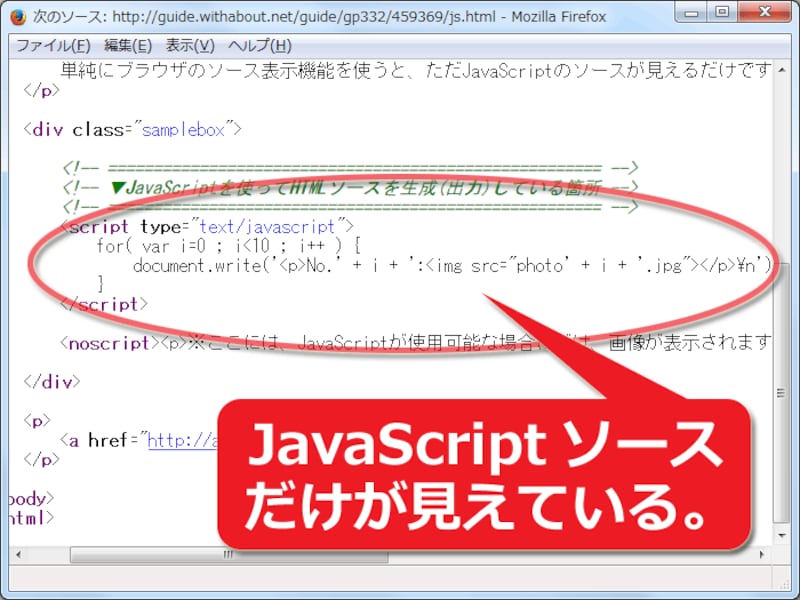Viewport: 800px width, 600px height.
Task: Click the minimize window icon
Action: [691, 13]
